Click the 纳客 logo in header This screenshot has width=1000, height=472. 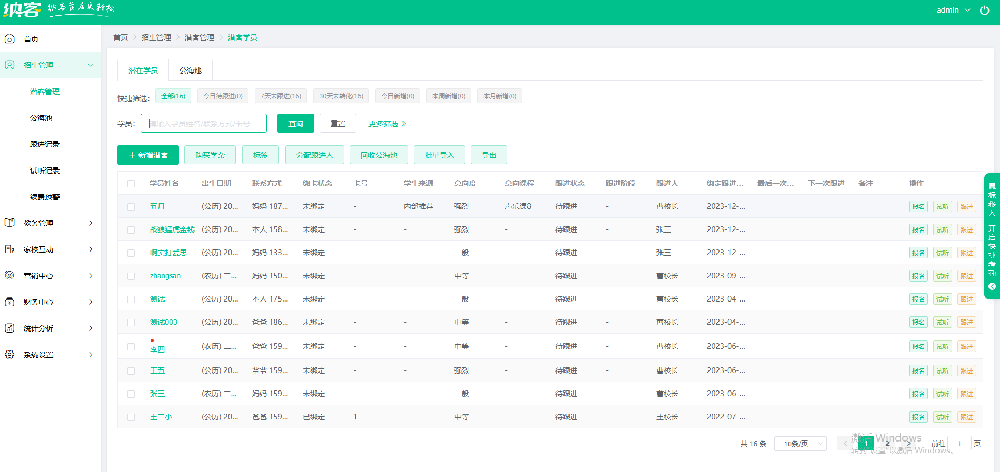(x=21, y=10)
